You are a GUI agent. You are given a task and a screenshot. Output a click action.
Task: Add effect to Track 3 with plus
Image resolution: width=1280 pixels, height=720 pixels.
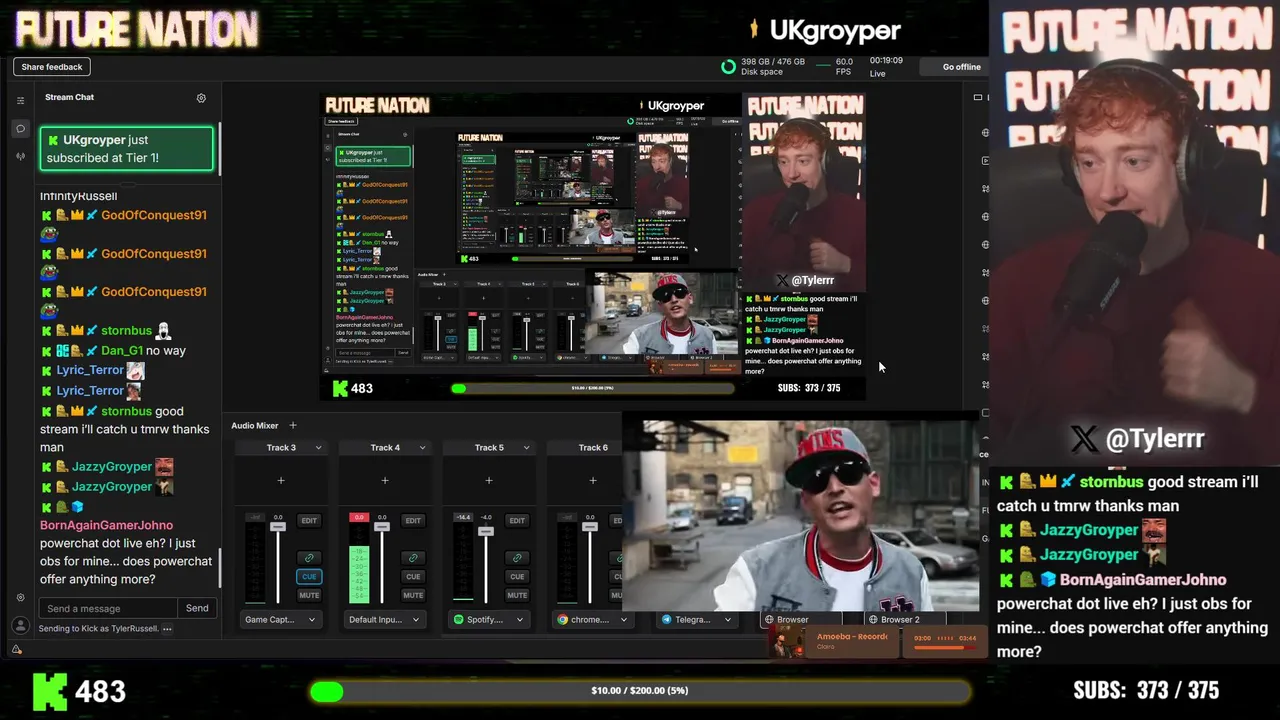click(x=281, y=481)
